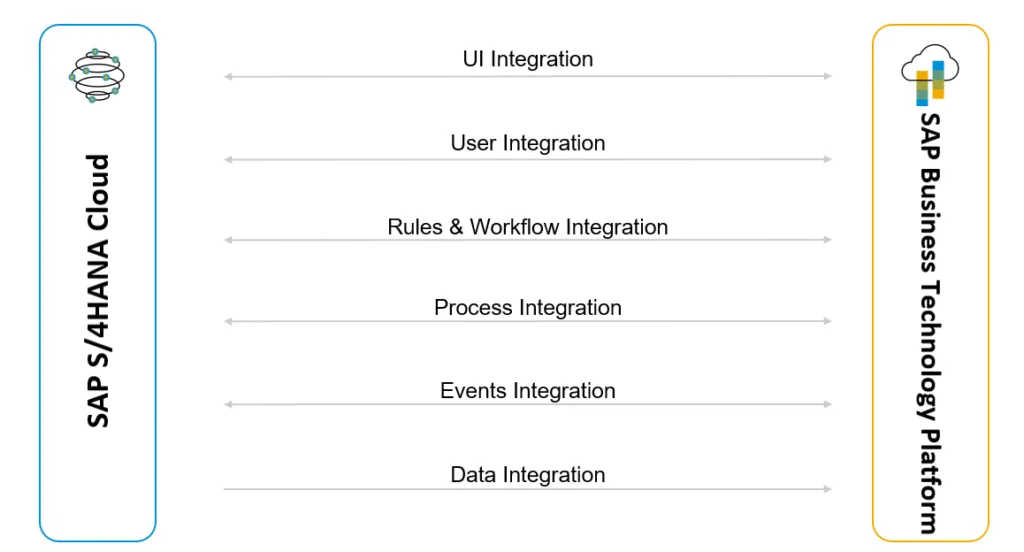Select the UI Integration label

click(x=528, y=59)
